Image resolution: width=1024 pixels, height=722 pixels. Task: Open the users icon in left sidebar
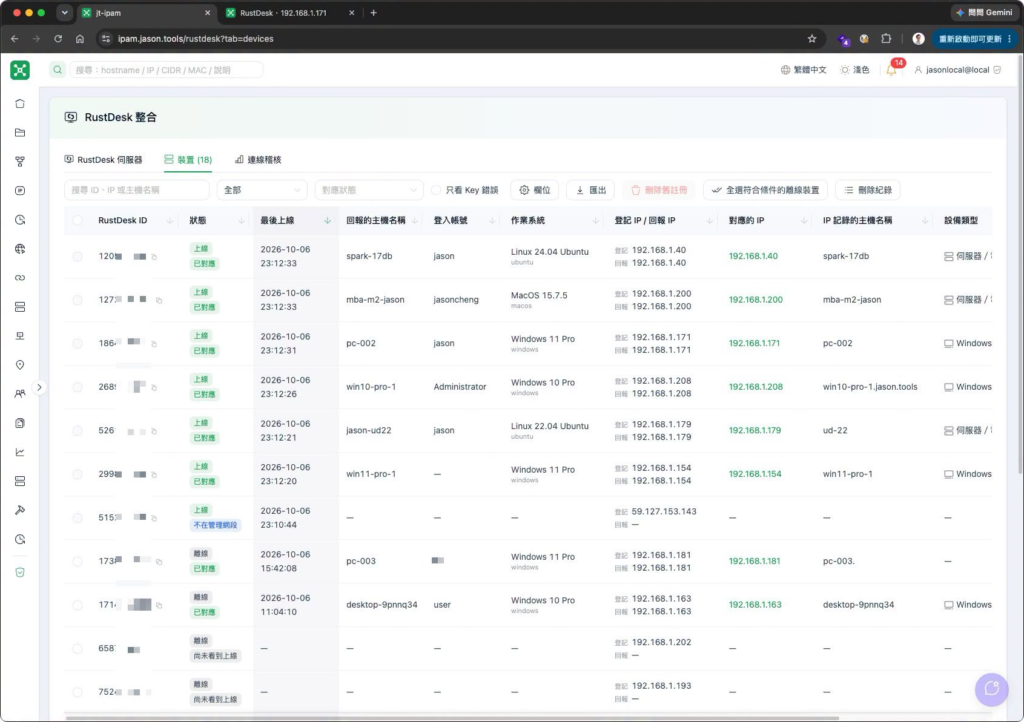[20, 394]
